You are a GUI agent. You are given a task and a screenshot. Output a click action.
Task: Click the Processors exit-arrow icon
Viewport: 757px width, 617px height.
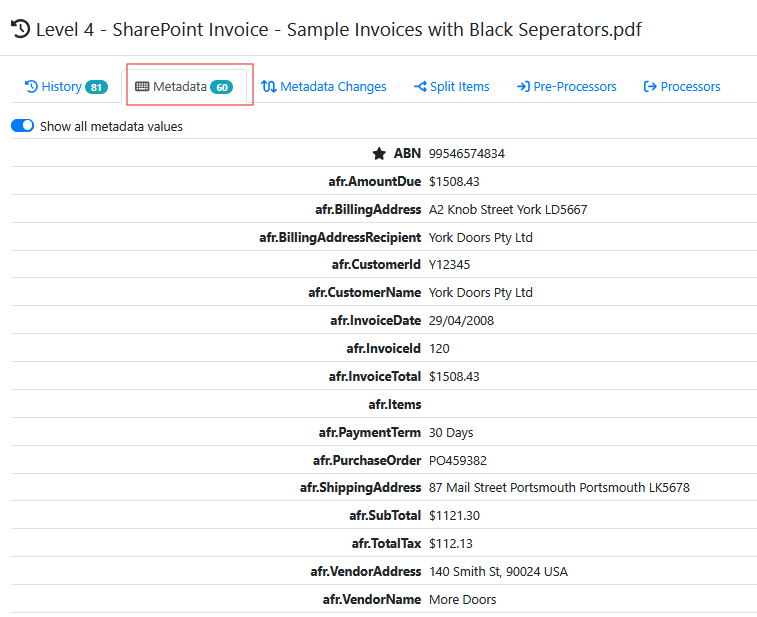(x=650, y=87)
